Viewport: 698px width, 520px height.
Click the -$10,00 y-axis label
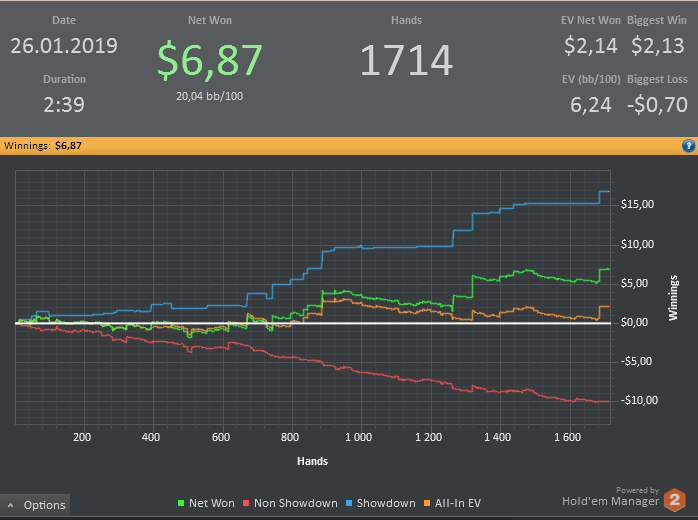[639, 400]
